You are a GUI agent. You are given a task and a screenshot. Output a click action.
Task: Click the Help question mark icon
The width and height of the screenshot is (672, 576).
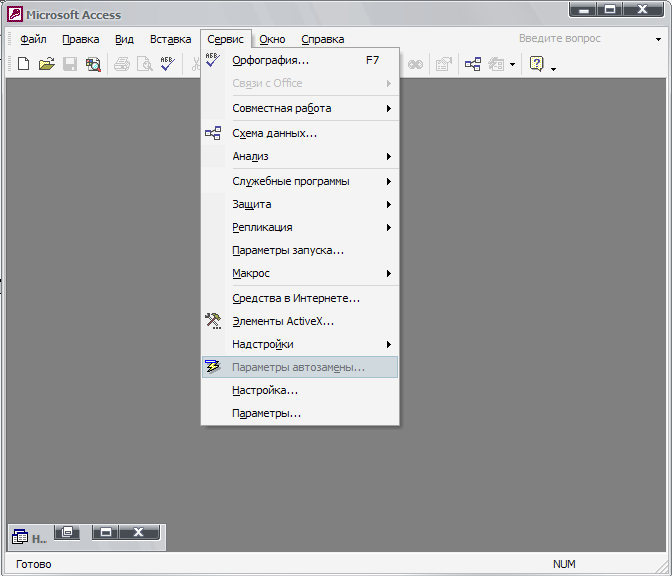point(537,64)
